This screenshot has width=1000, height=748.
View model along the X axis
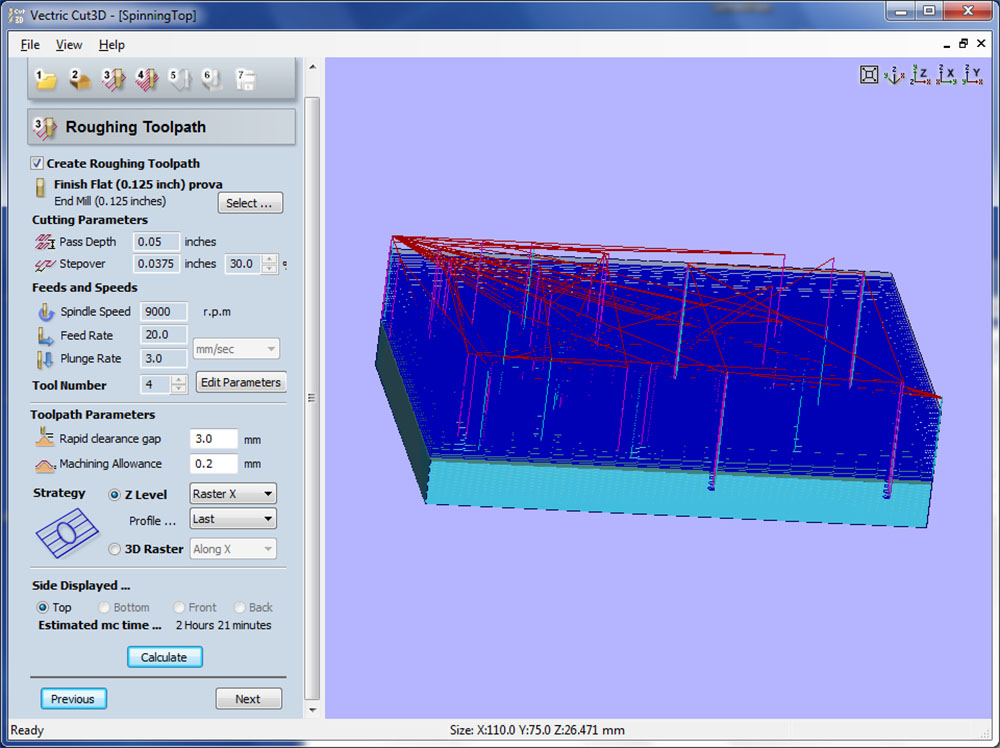(x=946, y=75)
